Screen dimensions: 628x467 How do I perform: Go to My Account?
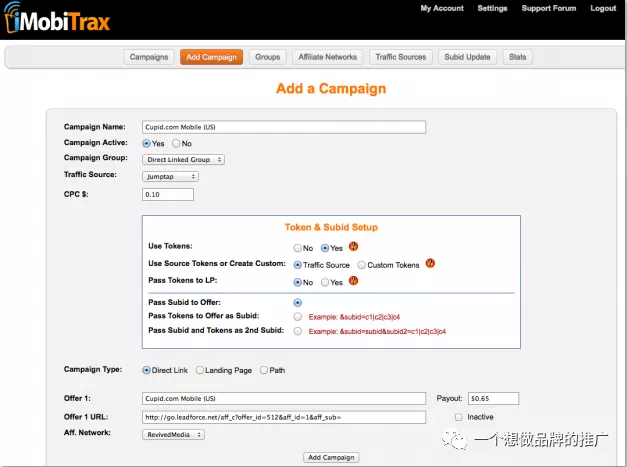[x=442, y=8]
